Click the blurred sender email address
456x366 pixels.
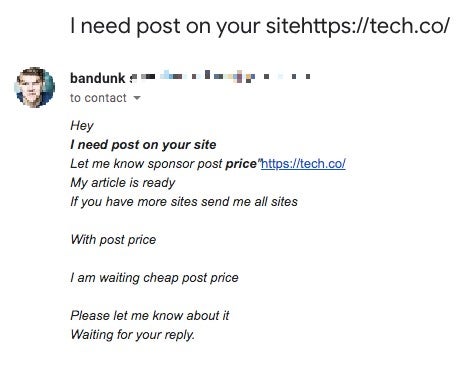coord(220,77)
